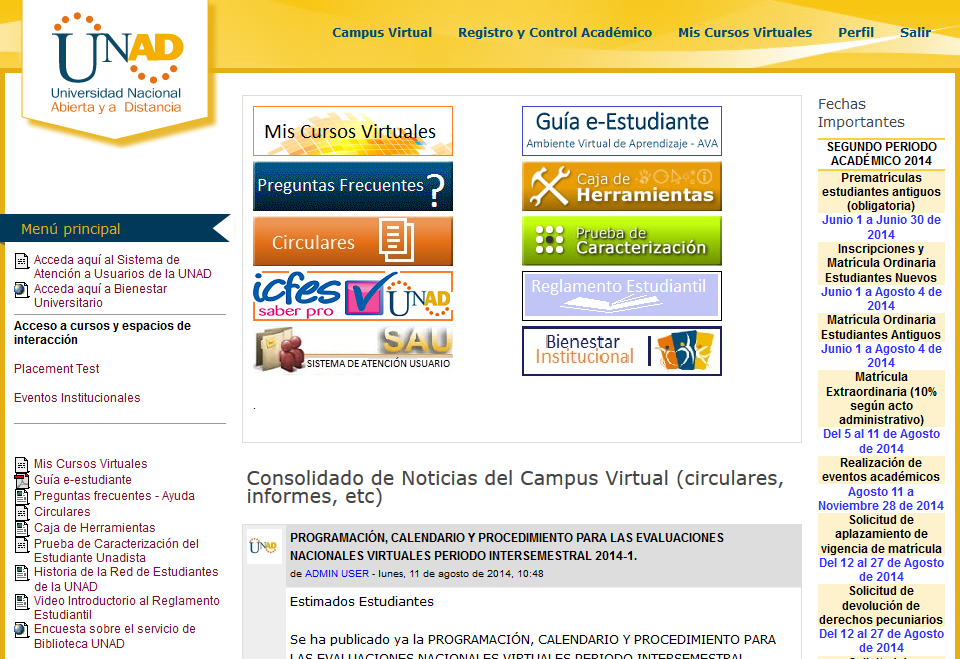
Task: Open the Bienestar Institucional banner
Action: click(x=621, y=351)
